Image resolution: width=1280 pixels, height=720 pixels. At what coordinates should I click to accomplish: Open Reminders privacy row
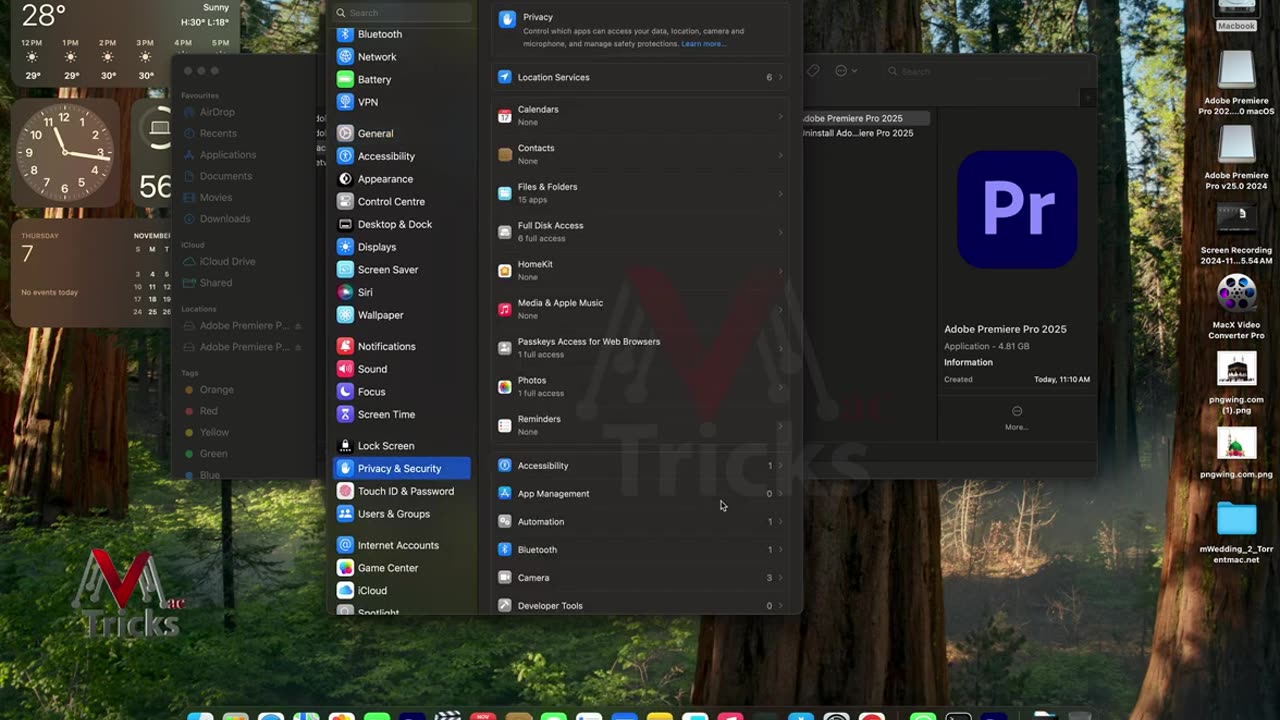640,426
